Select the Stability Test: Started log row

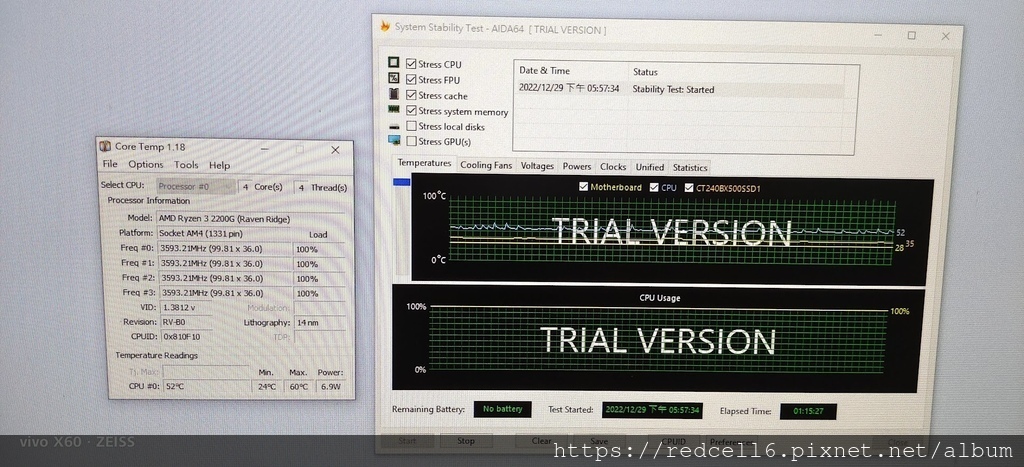click(x=679, y=89)
